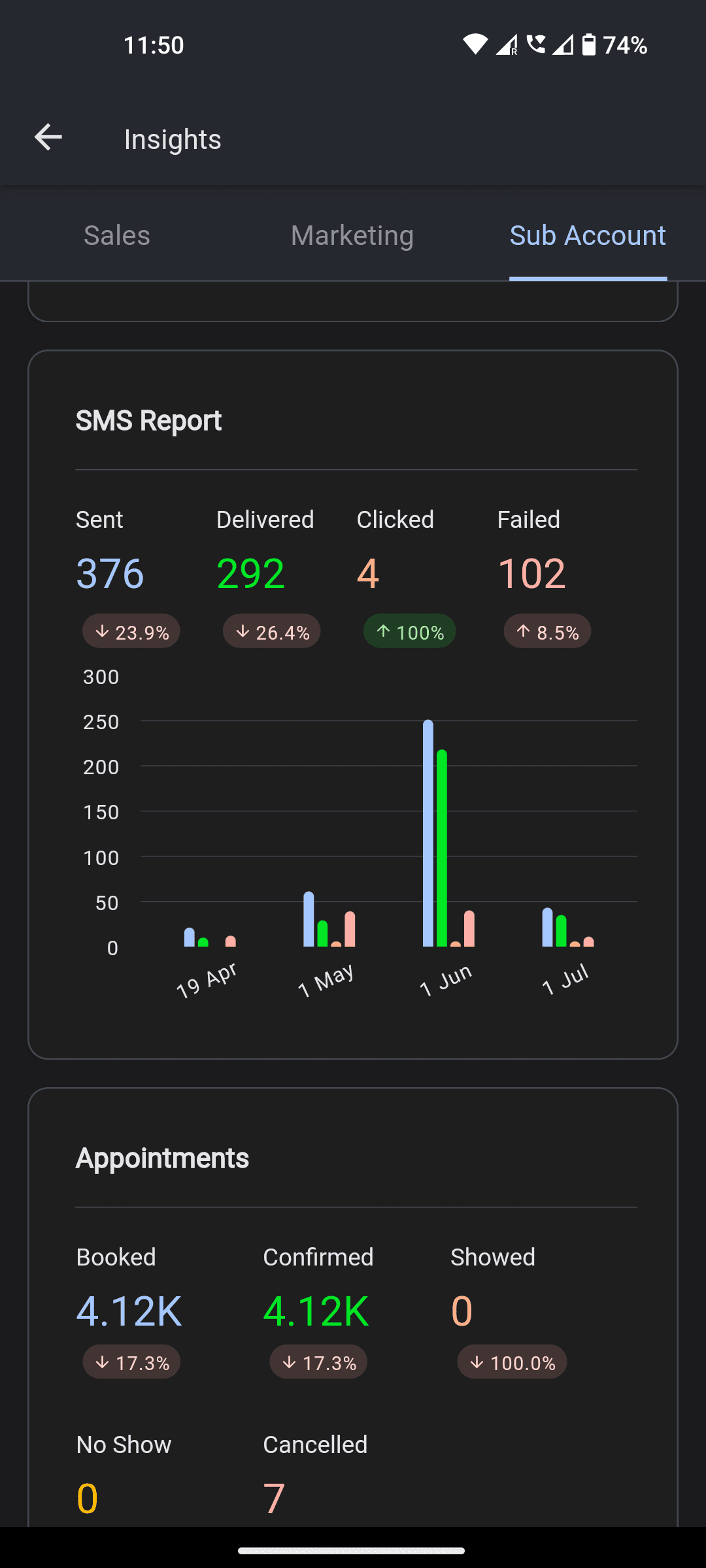Tap the 1 May axis label
This screenshot has width=706, height=1568.
tap(326, 980)
